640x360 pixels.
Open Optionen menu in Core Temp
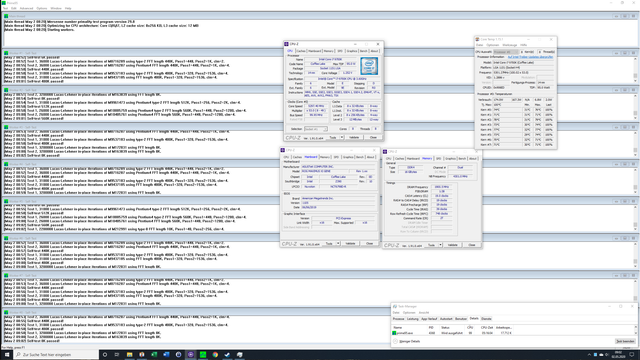[493, 45]
